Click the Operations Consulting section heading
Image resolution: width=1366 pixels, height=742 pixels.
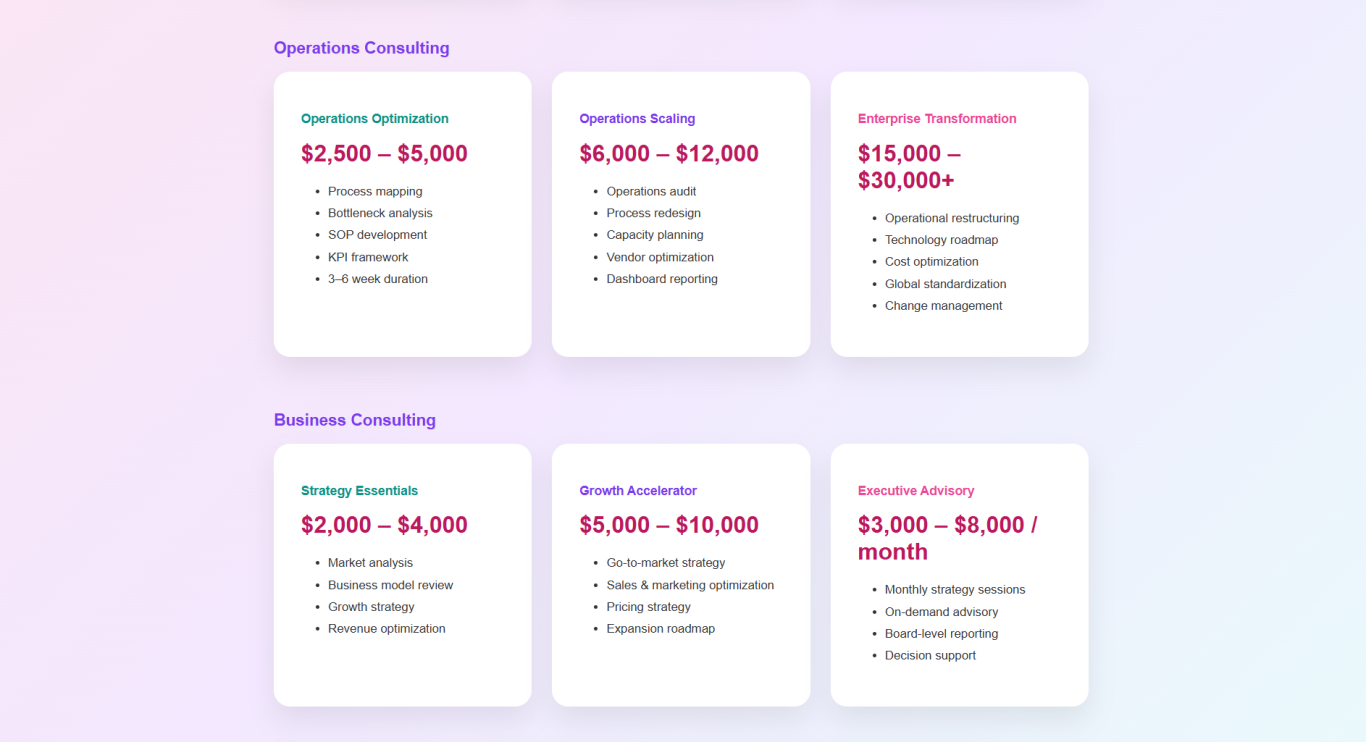coord(361,48)
